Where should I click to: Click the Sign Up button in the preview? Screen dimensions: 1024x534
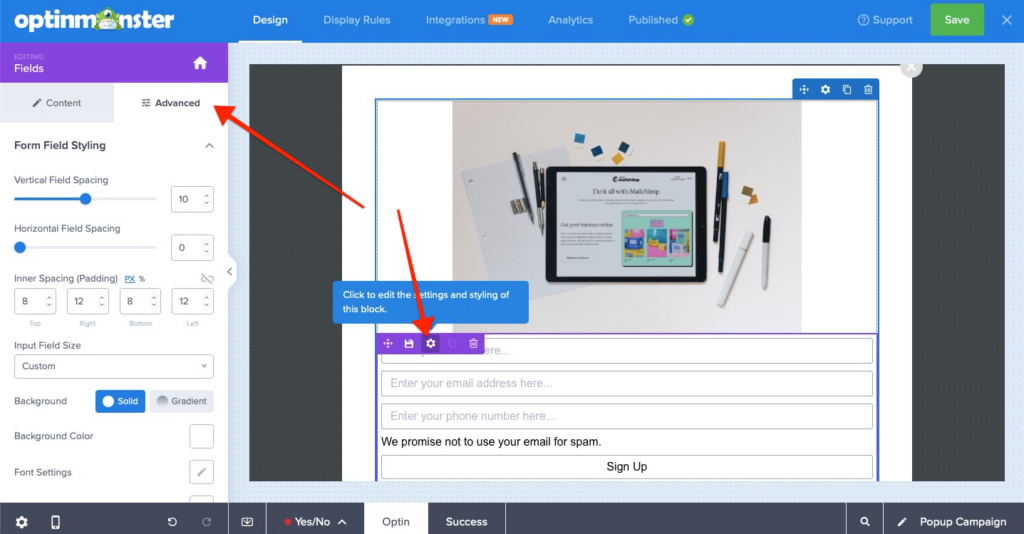[x=626, y=467]
